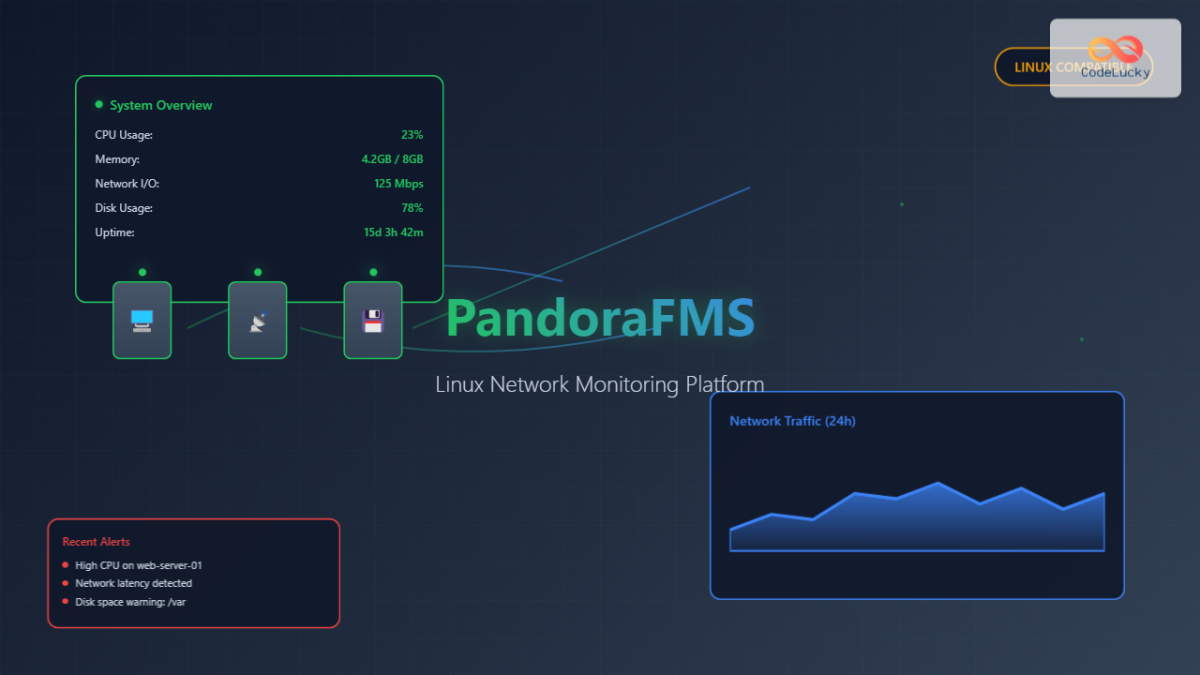Viewport: 1200px width, 675px height.
Task: Click the PandoraFMS title link
Action: point(600,317)
